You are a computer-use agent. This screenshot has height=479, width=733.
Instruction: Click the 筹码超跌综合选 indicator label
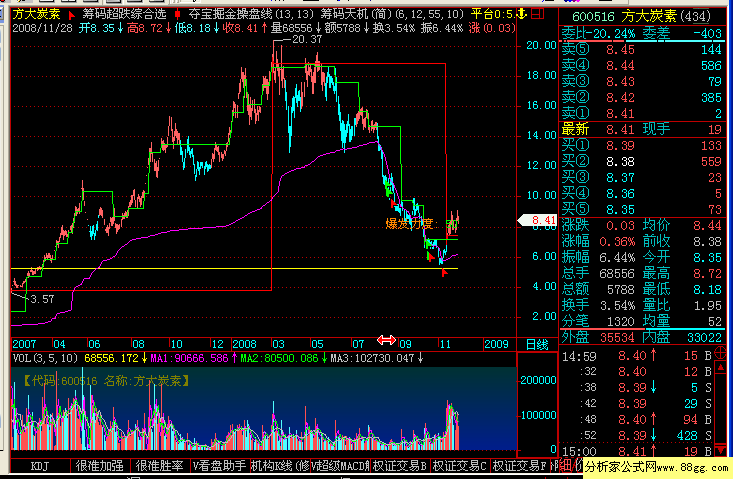(125, 14)
